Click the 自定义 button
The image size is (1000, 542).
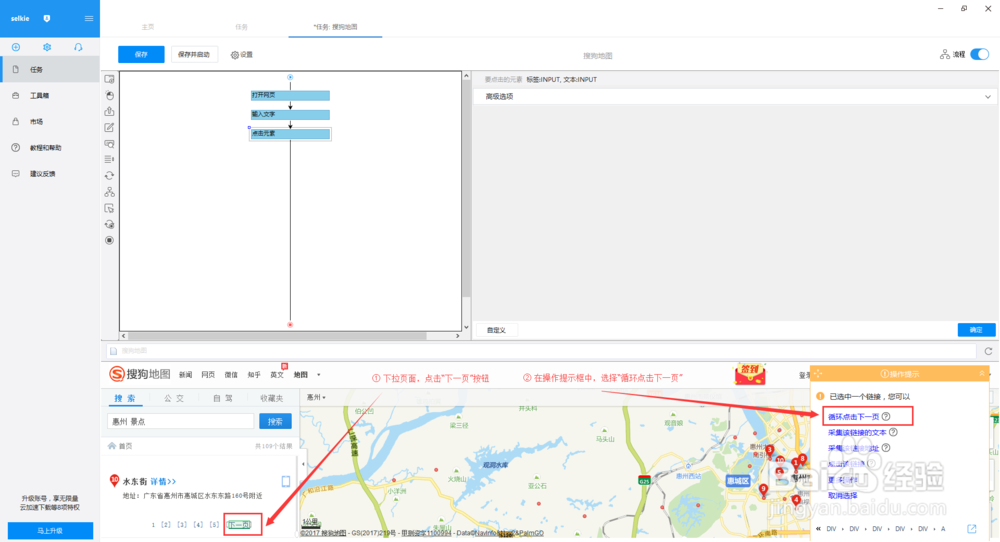[x=496, y=330]
